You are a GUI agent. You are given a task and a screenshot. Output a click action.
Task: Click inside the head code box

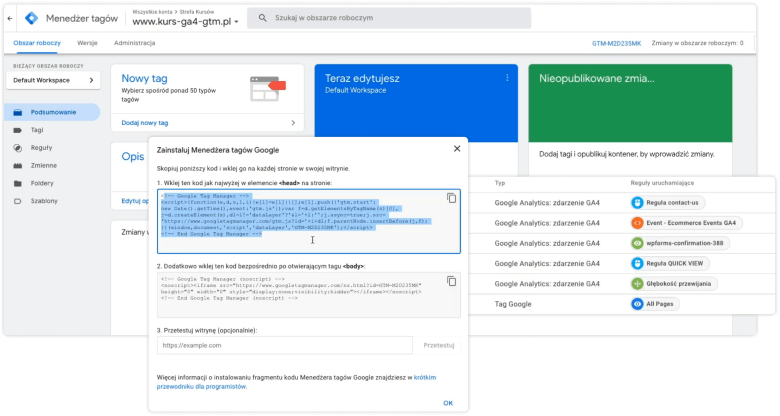tap(308, 221)
